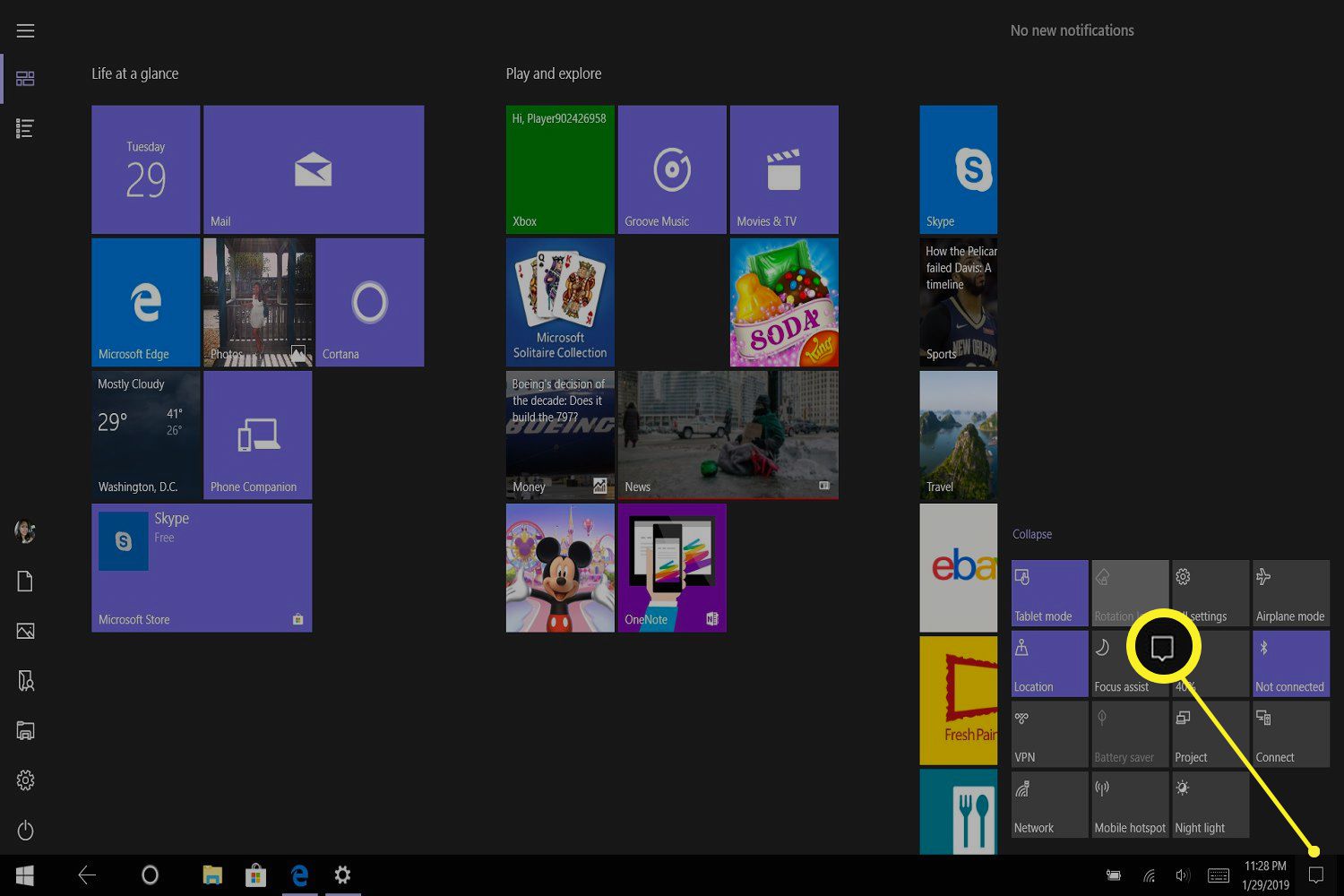This screenshot has width=1344, height=896.
Task: Open the Travel tile
Action: tap(958, 435)
